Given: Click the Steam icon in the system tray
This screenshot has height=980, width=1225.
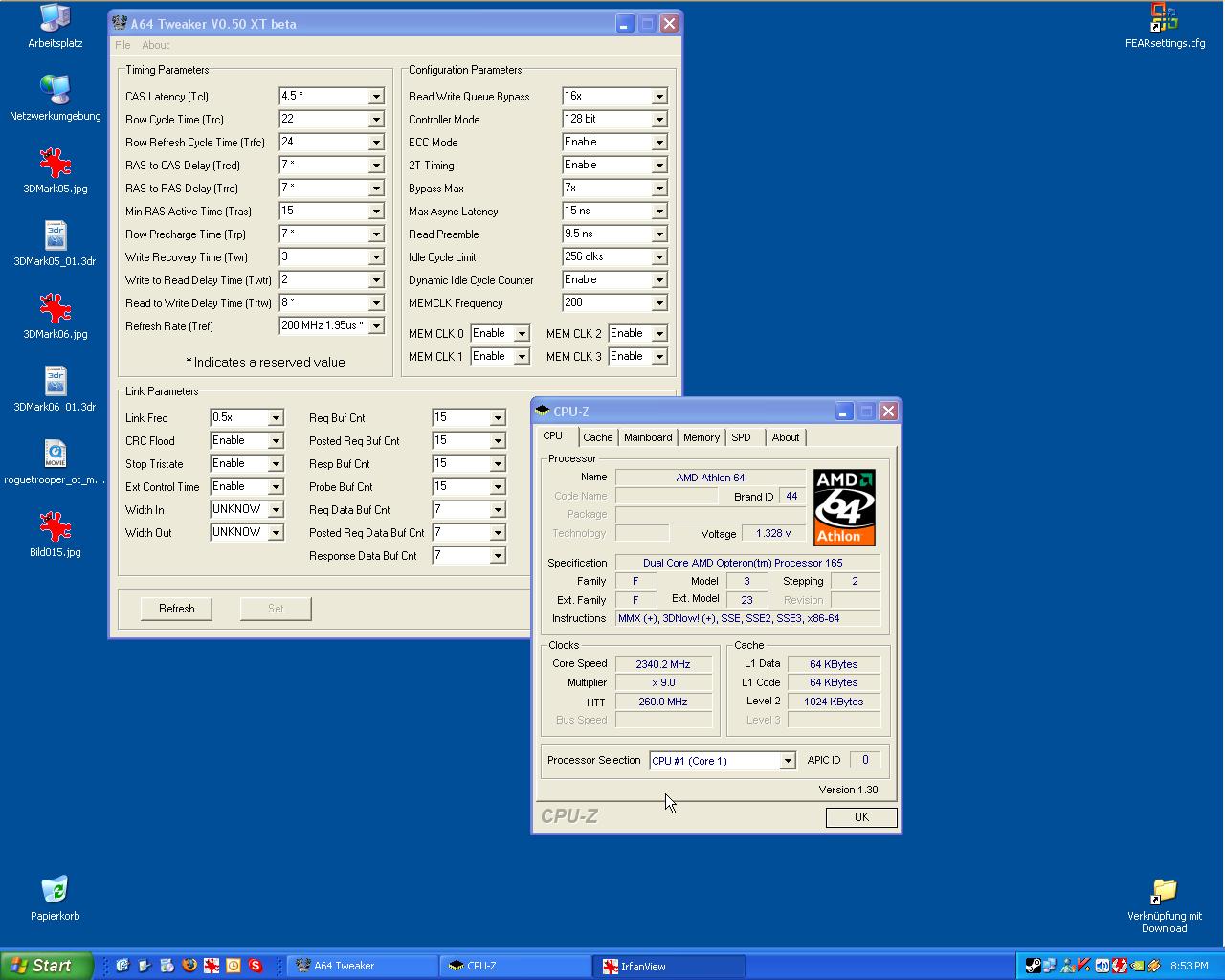Looking at the screenshot, I should 1033,966.
